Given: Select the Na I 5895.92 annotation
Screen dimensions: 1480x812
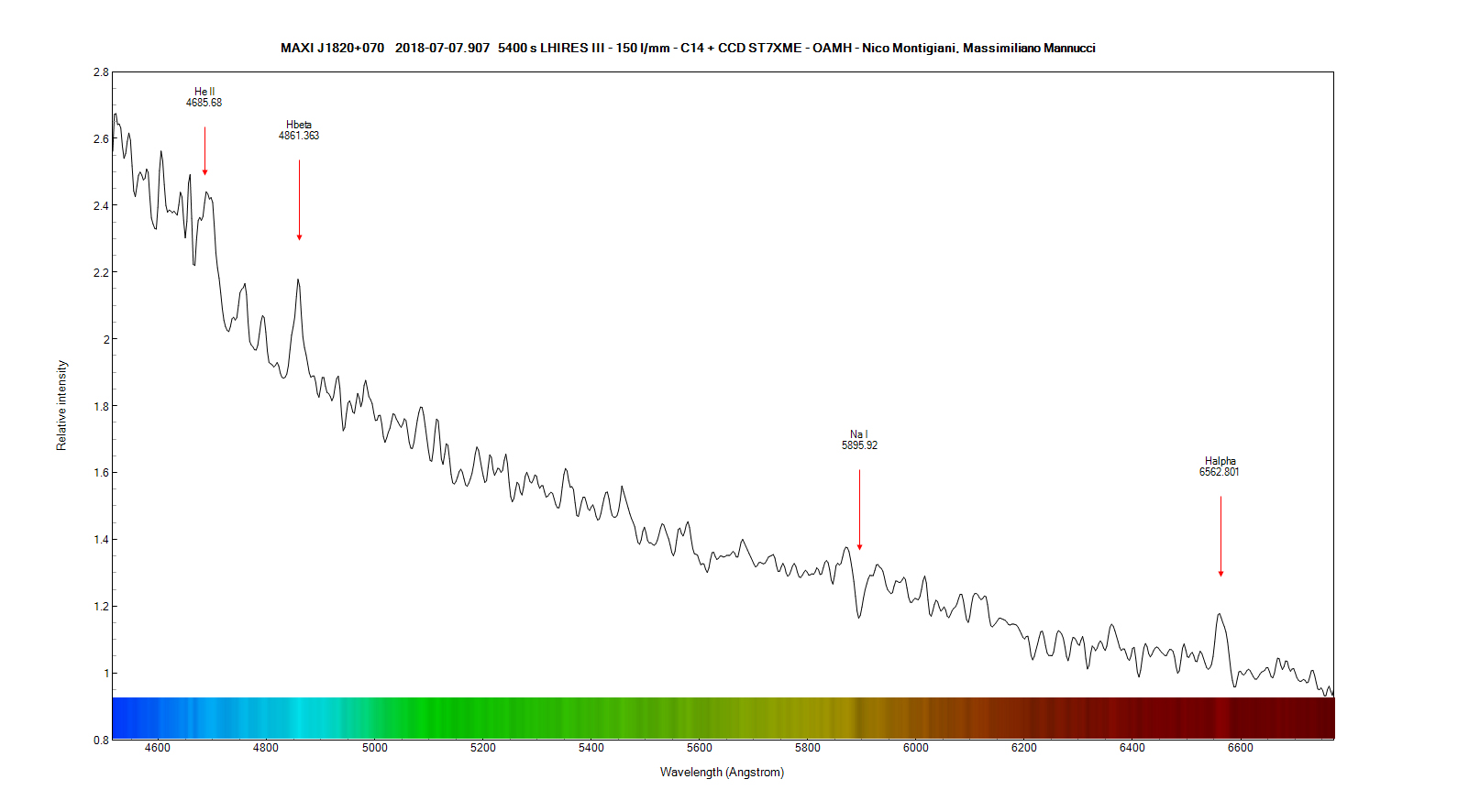Looking at the screenshot, I should (859, 440).
